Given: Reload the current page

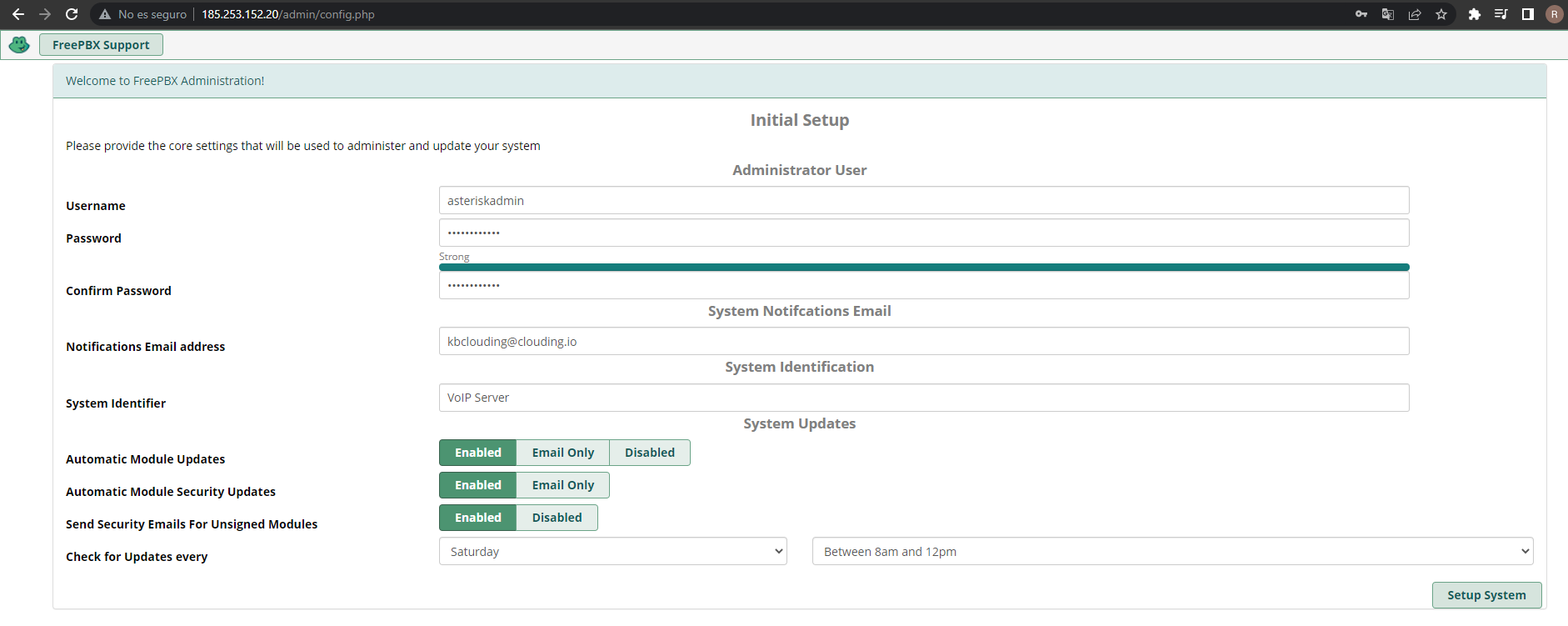Looking at the screenshot, I should pyautogui.click(x=72, y=14).
